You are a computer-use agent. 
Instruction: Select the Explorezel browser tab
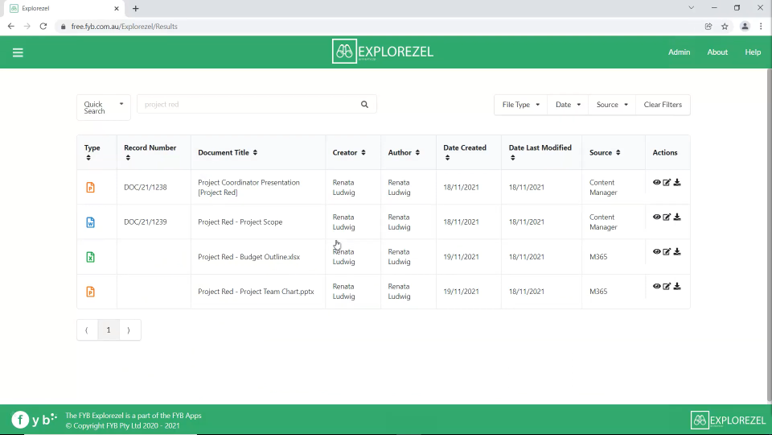(x=64, y=8)
